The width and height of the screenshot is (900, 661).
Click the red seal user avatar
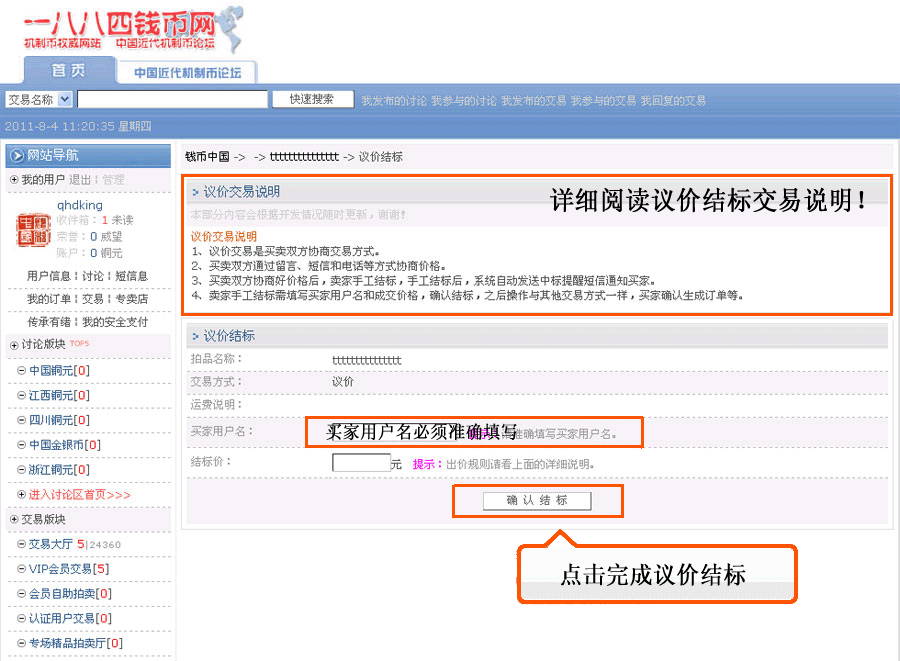(x=33, y=229)
